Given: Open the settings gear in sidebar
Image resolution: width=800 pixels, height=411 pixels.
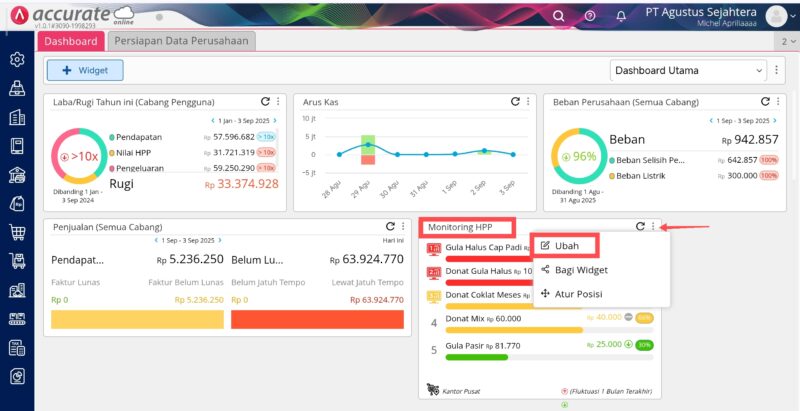Looking at the screenshot, I should (x=17, y=59).
